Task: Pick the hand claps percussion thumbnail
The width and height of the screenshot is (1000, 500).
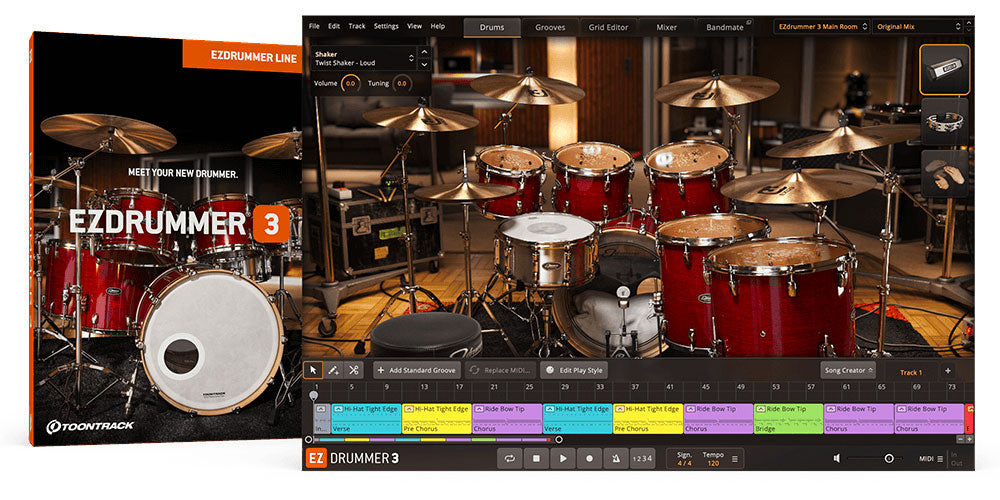Action: 945,173
